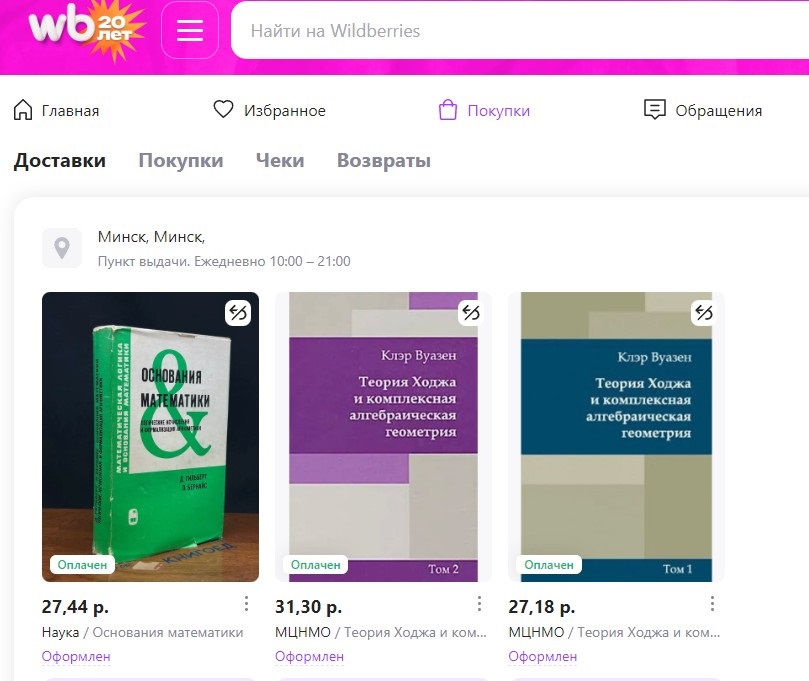Switch to the Чеки tab

(x=280, y=160)
